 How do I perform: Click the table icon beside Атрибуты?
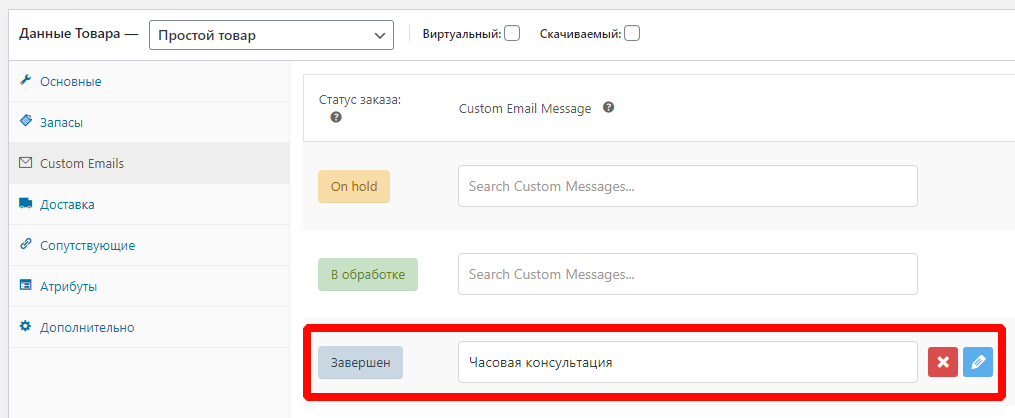coord(26,286)
